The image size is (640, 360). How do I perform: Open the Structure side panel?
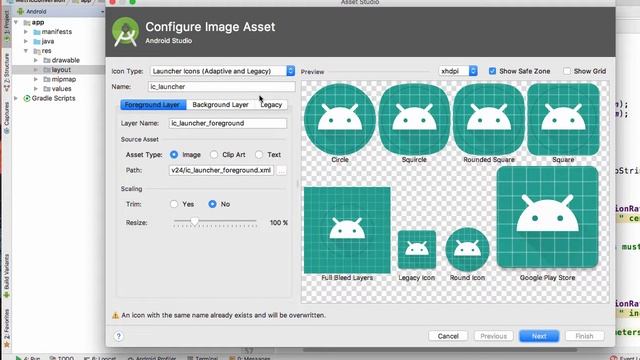point(7,72)
